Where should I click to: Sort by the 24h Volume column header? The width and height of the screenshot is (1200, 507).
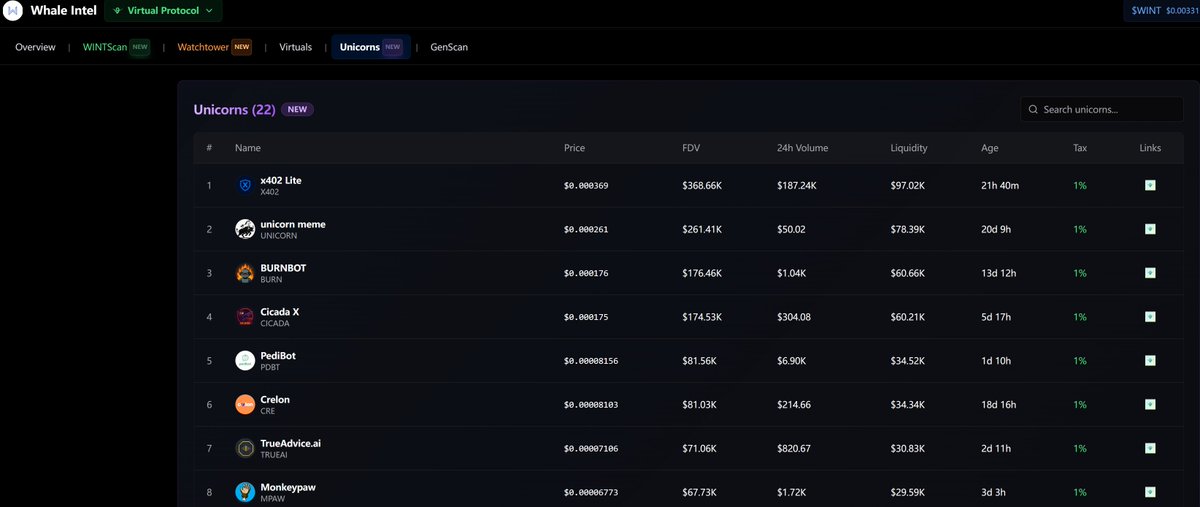point(802,148)
